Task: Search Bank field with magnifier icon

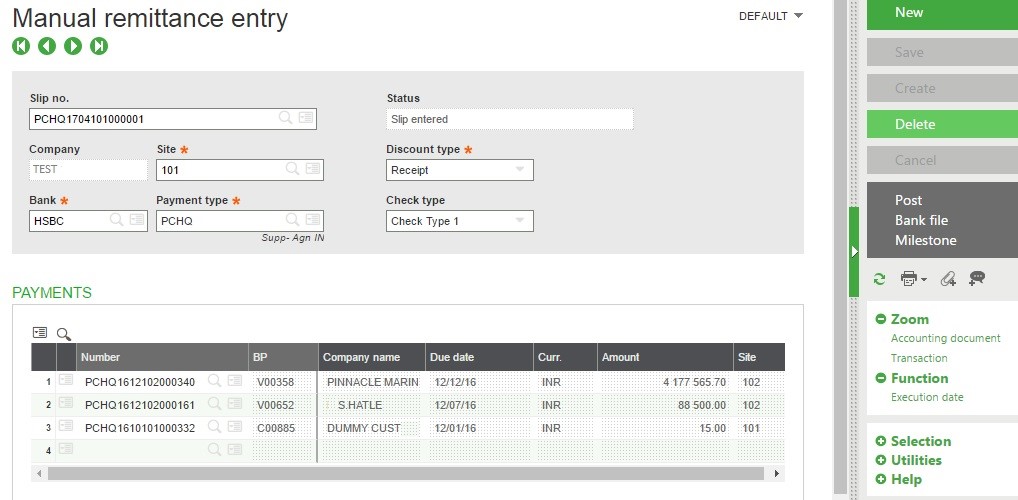Action: point(116,219)
